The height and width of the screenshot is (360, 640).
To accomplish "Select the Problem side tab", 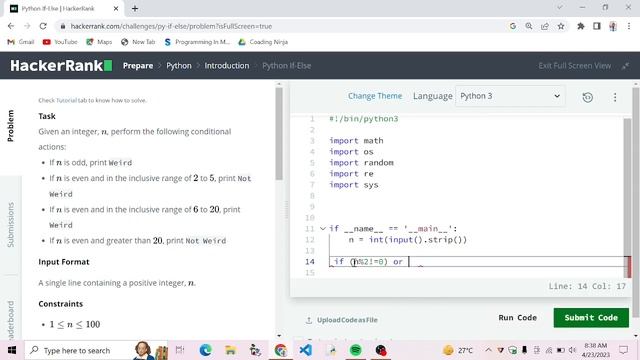I will pyautogui.click(x=11, y=126).
